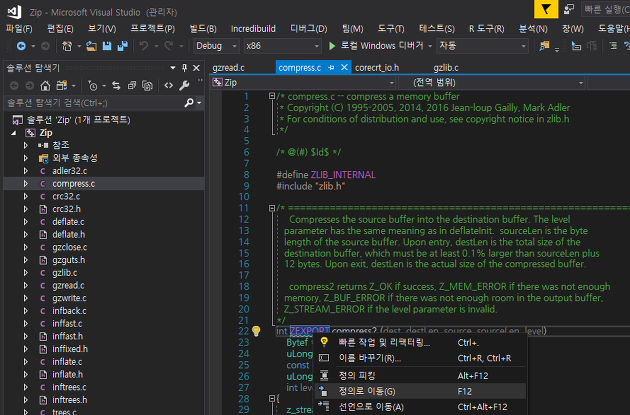Expand the 외부 종속성 node
This screenshot has width=630, height=415.
click(26, 158)
